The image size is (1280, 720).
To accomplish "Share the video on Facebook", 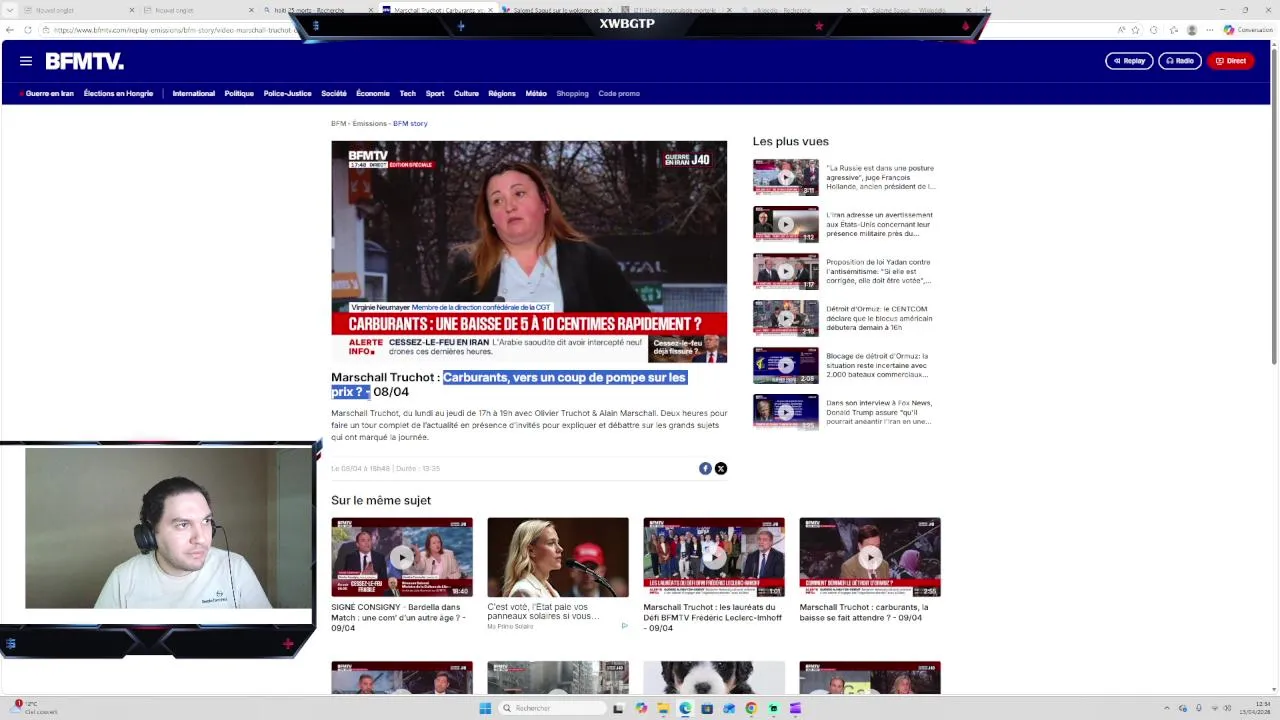I will [x=705, y=468].
